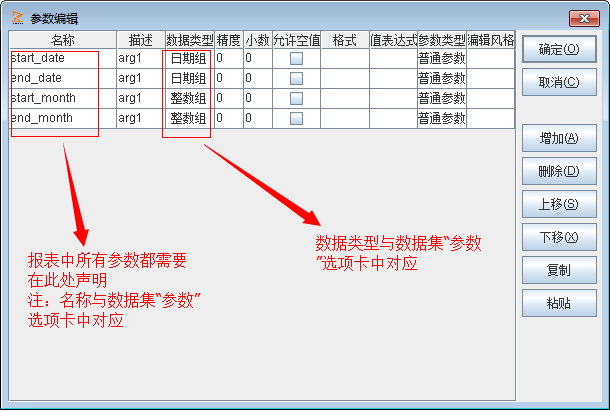Click the 取消(C) cancel button
The image size is (610, 410).
point(559,82)
